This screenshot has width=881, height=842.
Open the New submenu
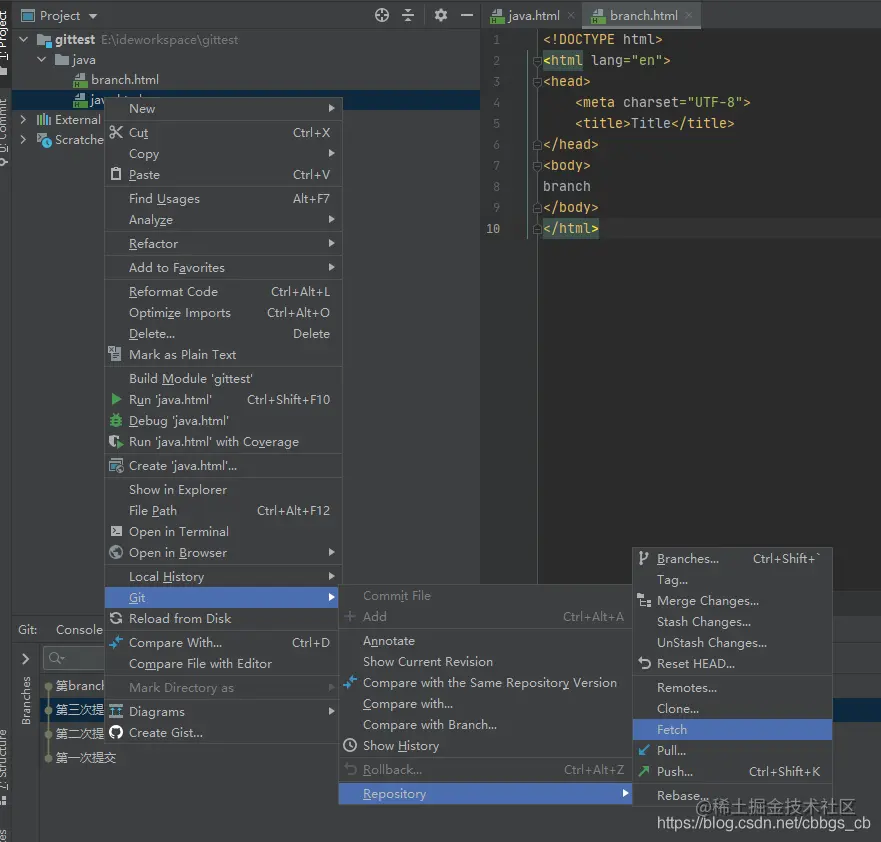point(224,108)
